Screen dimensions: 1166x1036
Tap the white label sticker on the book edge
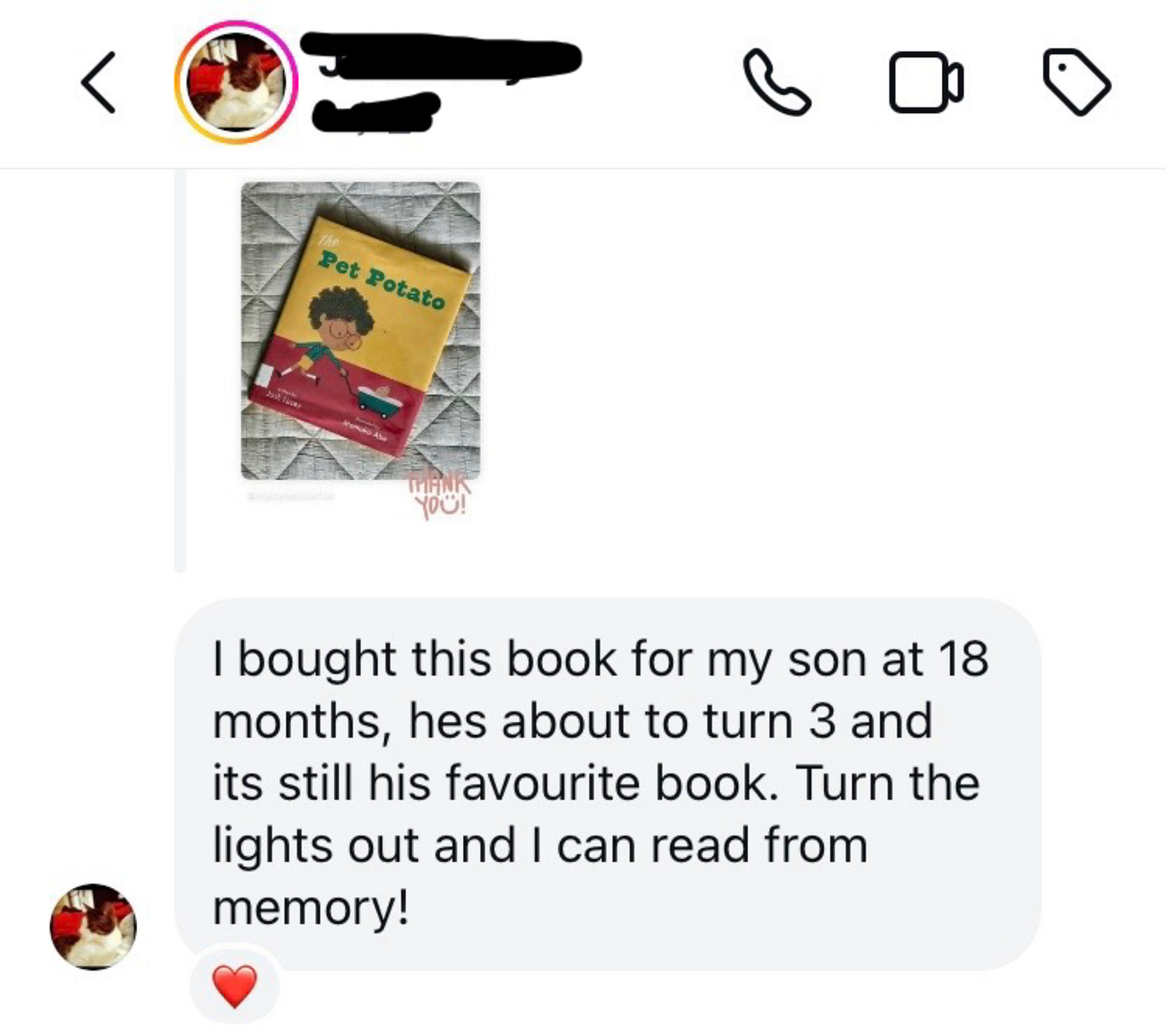point(265,375)
